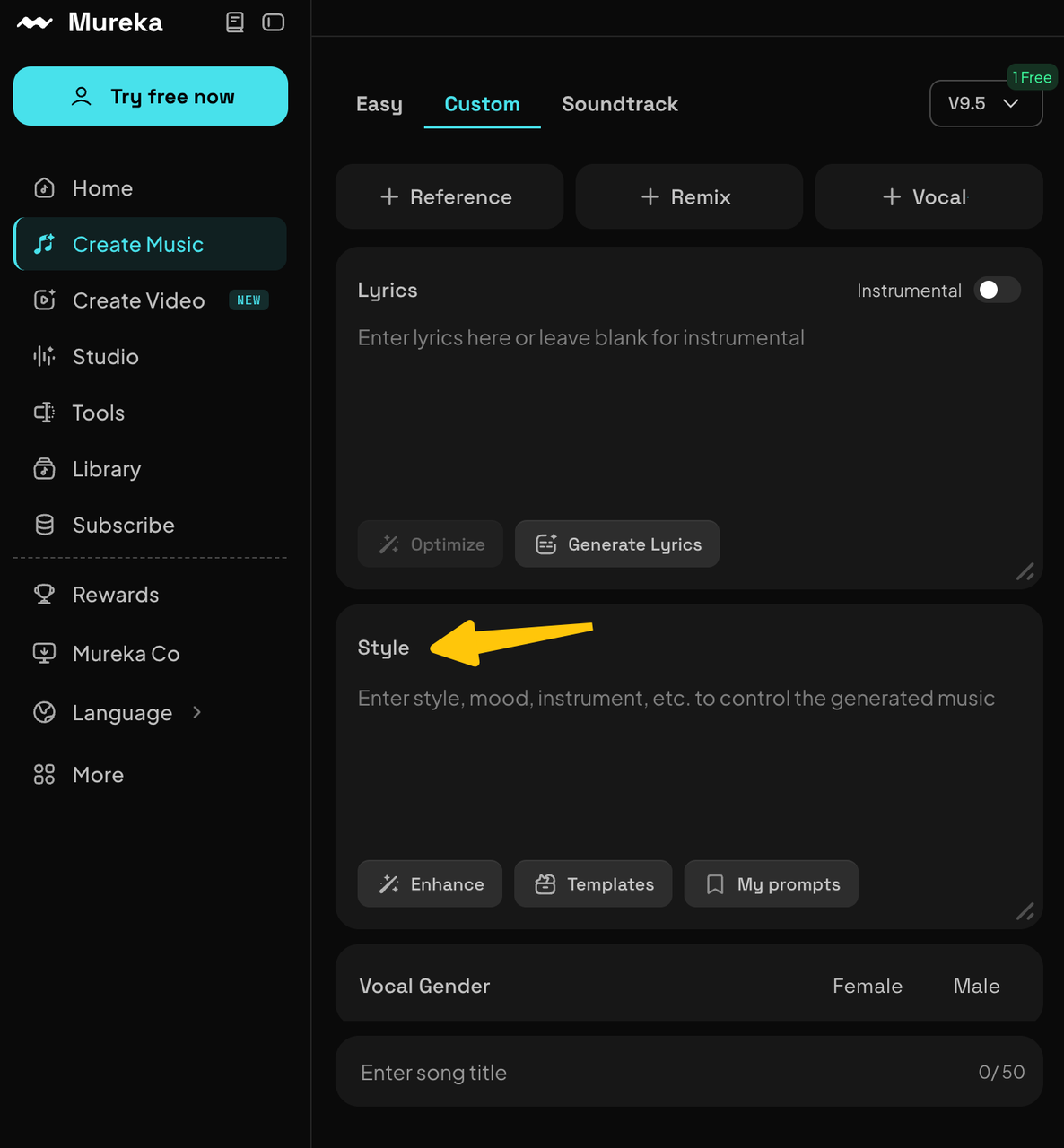Click the bookmark icon on My prompts
This screenshot has height=1148, width=1064.
click(715, 884)
